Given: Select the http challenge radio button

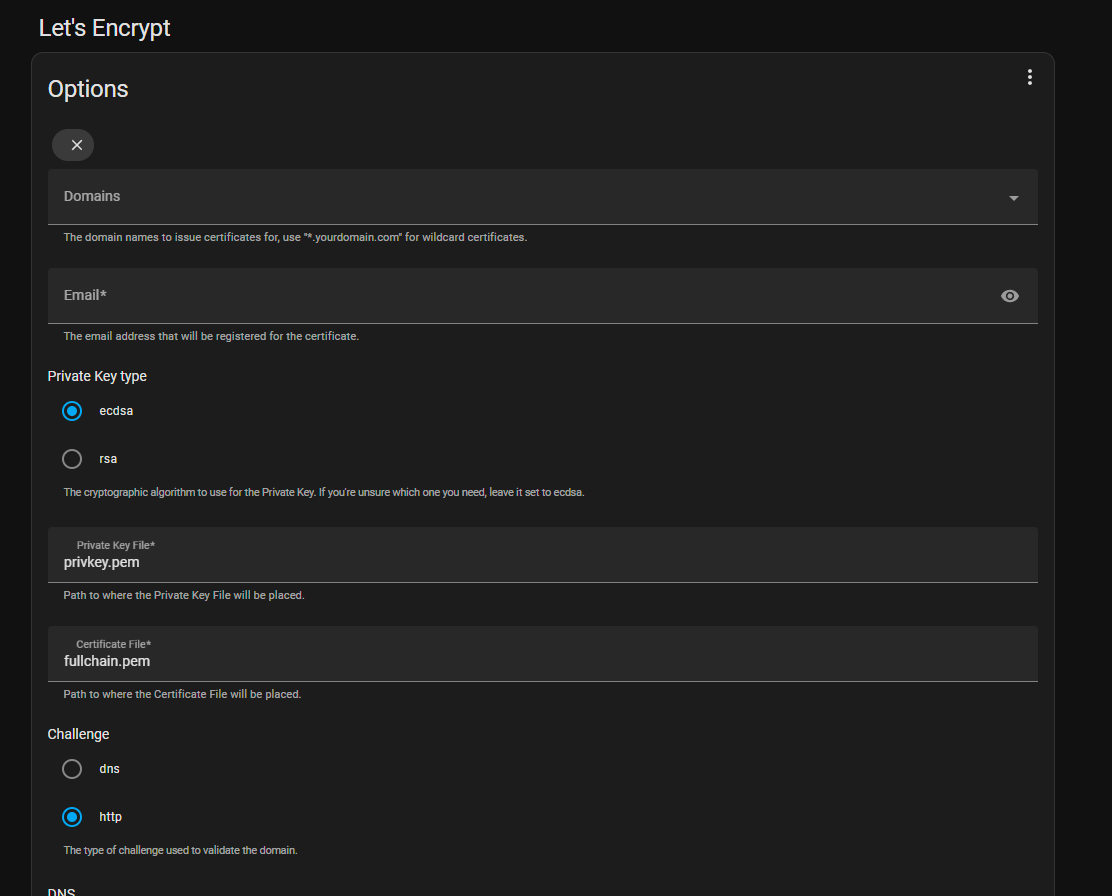Looking at the screenshot, I should point(72,817).
